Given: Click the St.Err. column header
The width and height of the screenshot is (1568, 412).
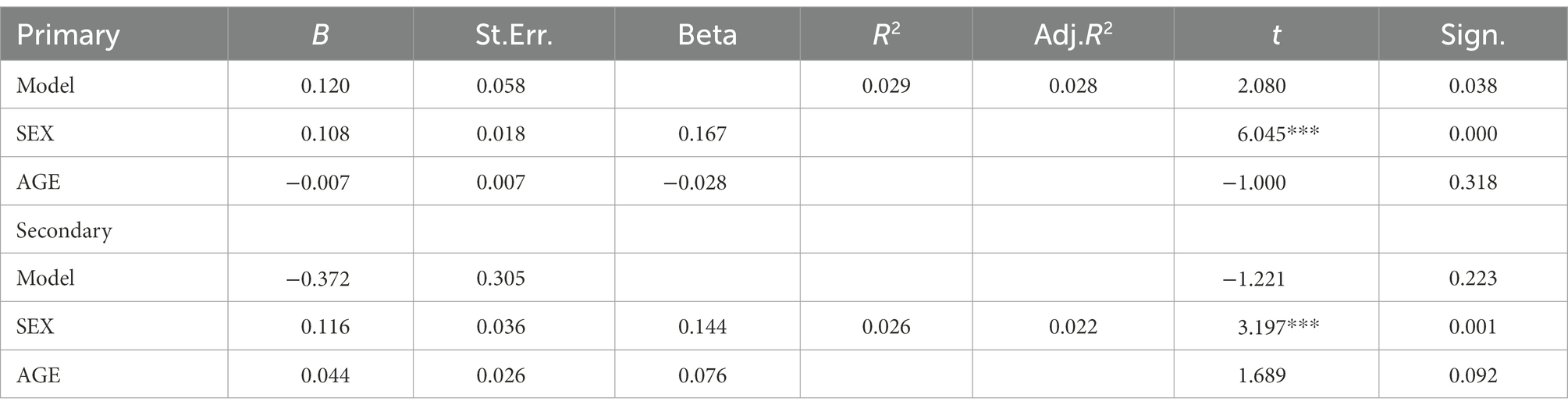Looking at the screenshot, I should [514, 35].
